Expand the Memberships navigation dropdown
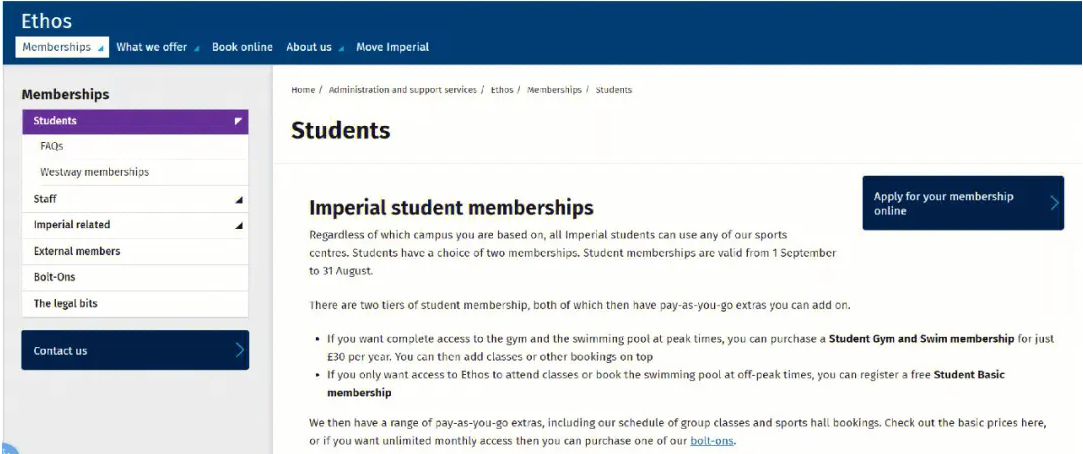The image size is (1083, 454). tap(62, 47)
